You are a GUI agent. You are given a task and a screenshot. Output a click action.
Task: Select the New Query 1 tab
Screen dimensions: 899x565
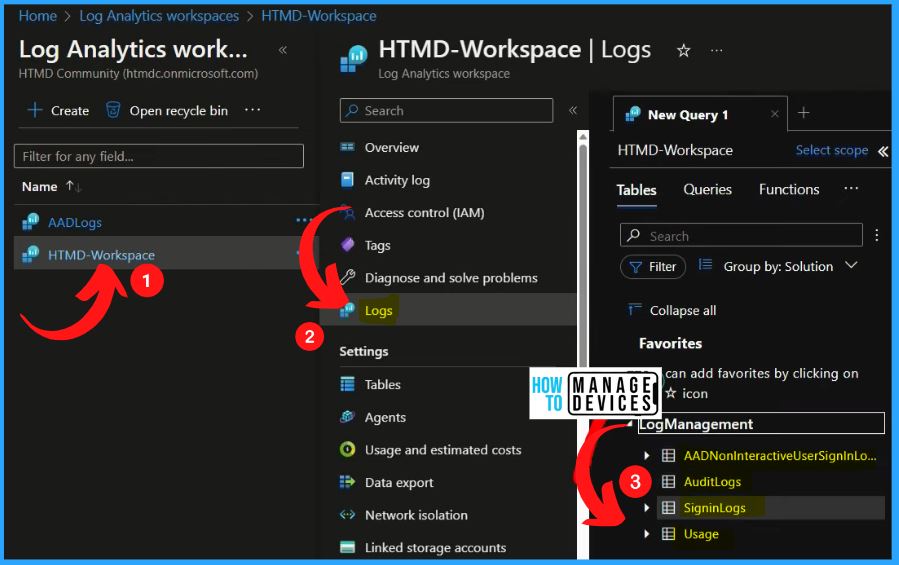click(x=687, y=115)
